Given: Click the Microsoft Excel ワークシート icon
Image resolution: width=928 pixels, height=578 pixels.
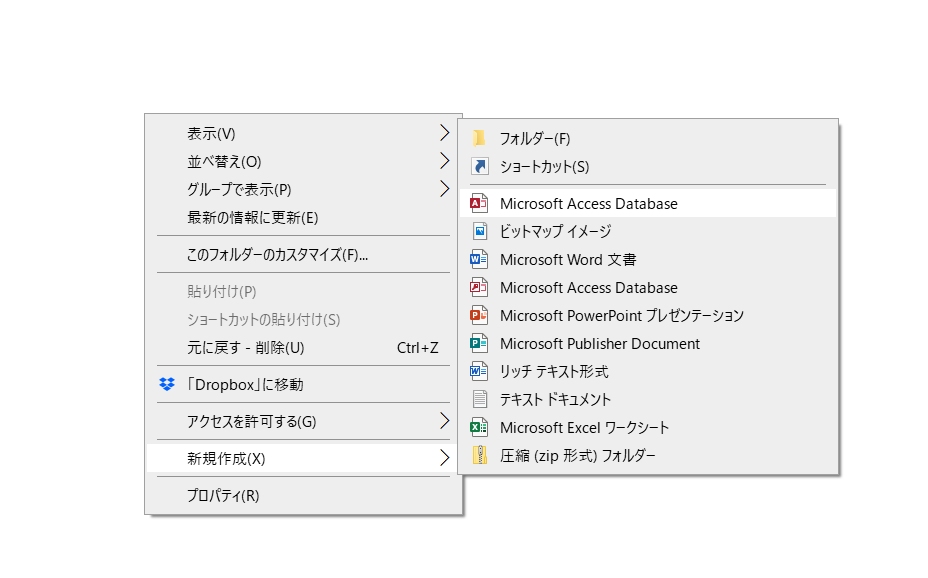Looking at the screenshot, I should (479, 427).
